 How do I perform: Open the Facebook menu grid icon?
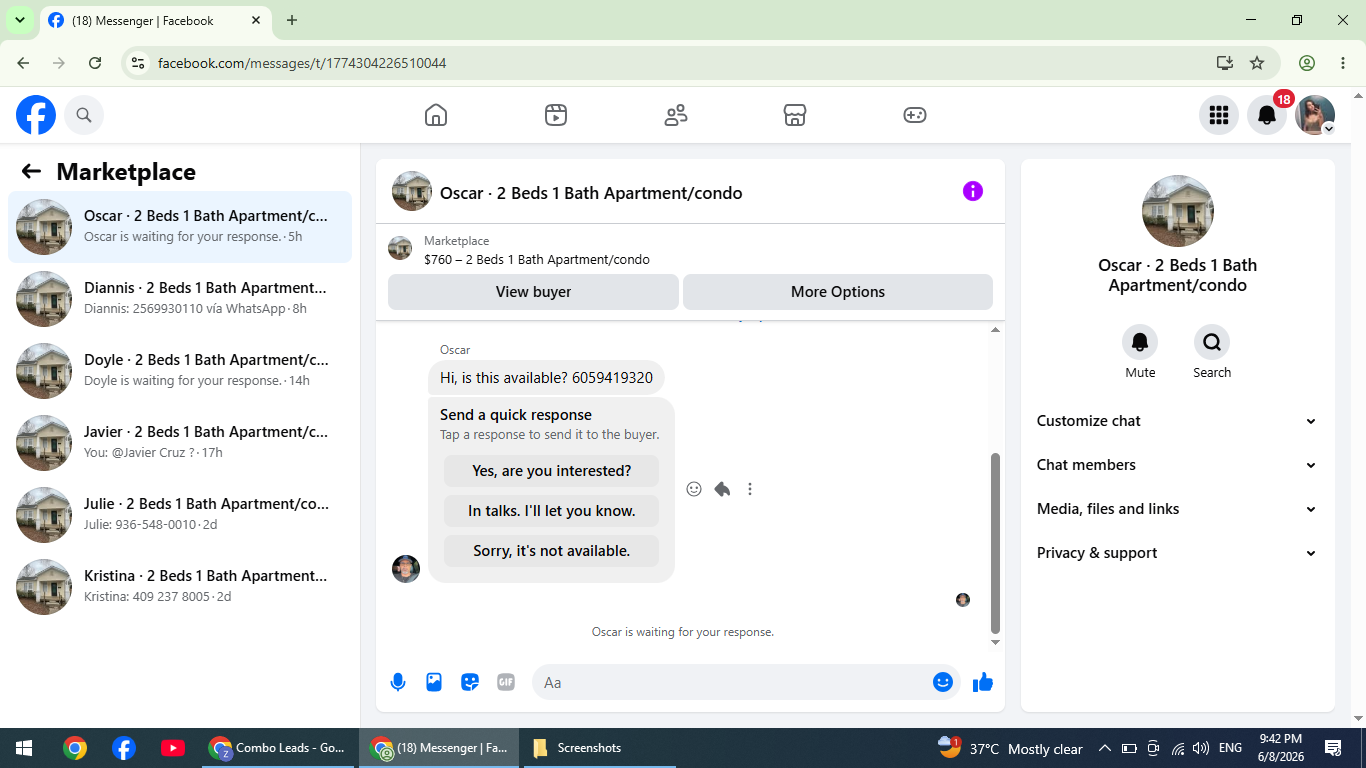tap(1218, 115)
